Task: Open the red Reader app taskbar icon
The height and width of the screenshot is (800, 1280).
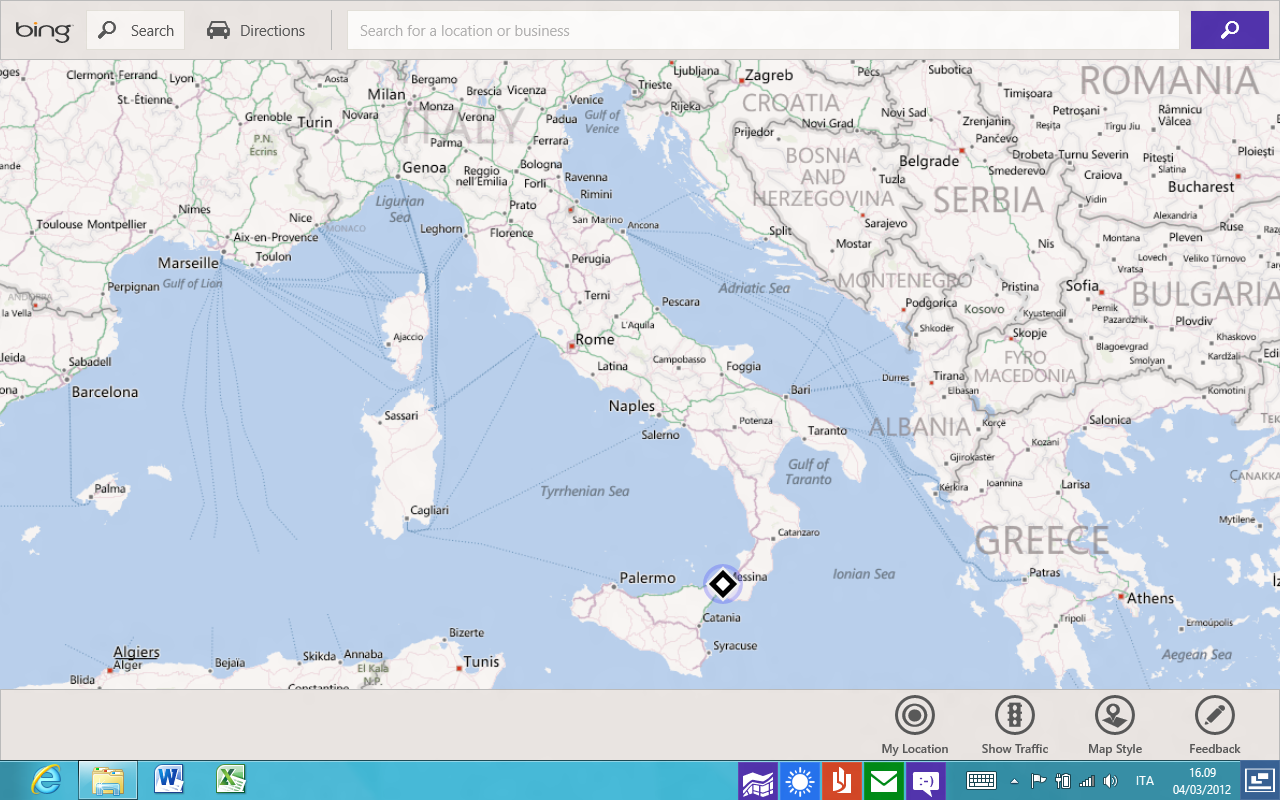Action: click(842, 782)
